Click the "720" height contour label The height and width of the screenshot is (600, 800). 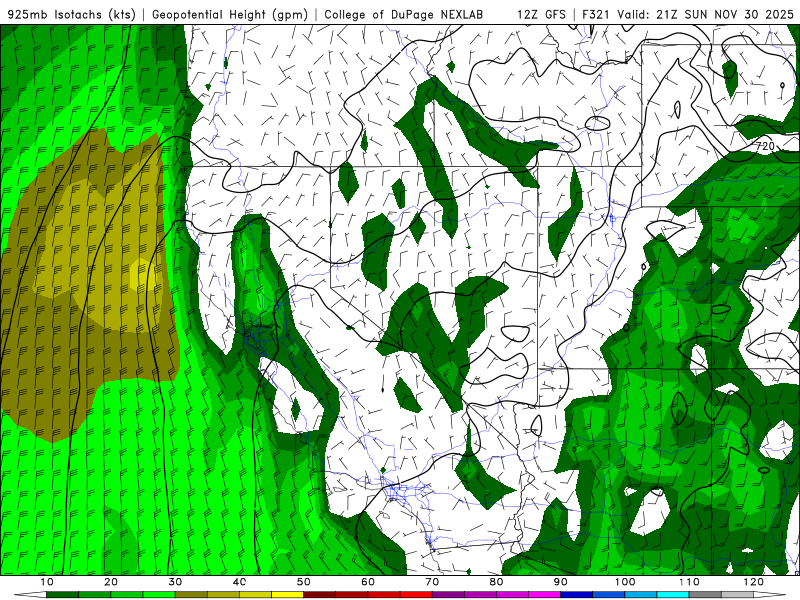(765, 146)
